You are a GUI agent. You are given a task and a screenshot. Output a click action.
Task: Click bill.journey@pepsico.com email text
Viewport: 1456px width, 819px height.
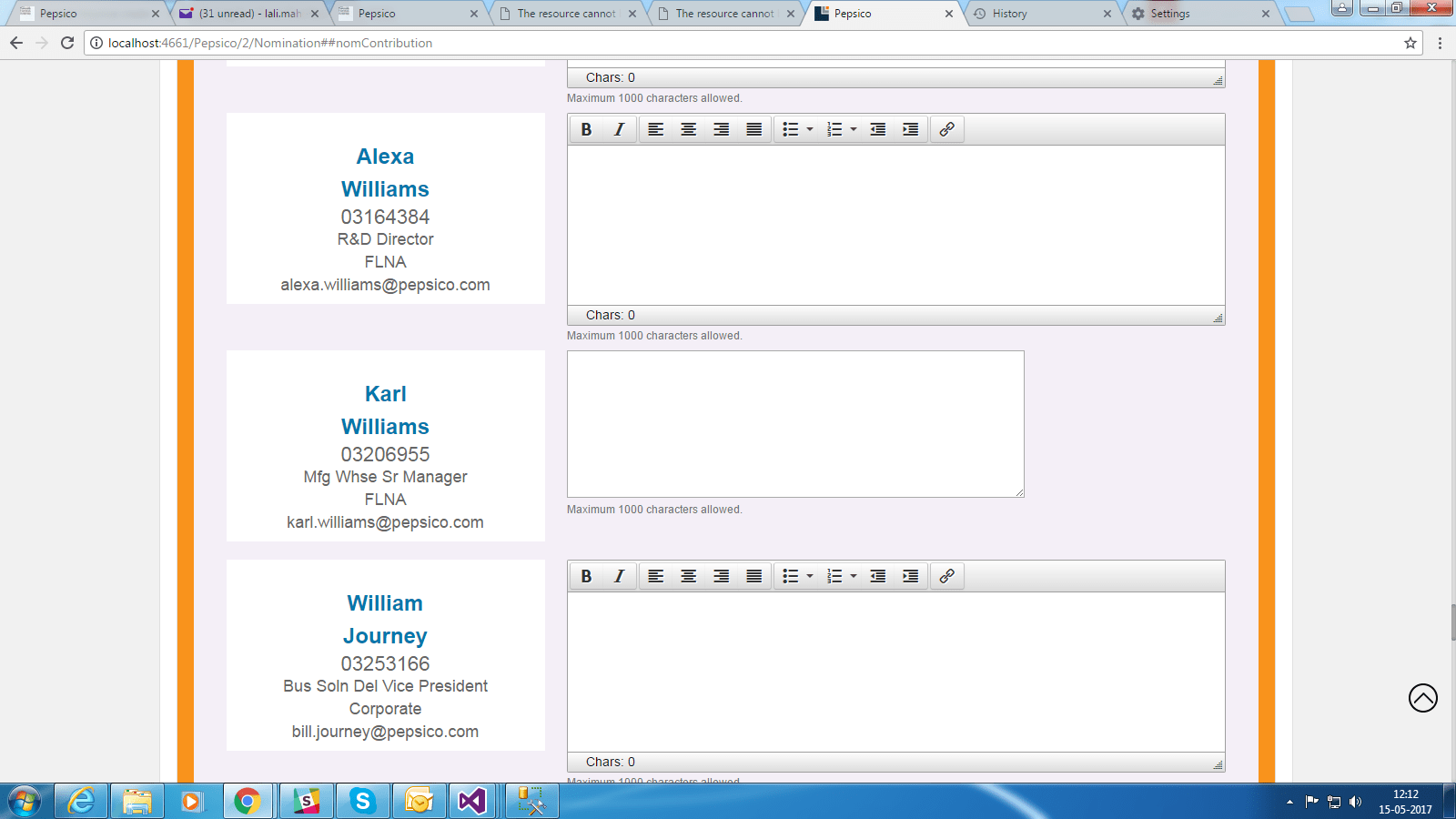click(385, 732)
